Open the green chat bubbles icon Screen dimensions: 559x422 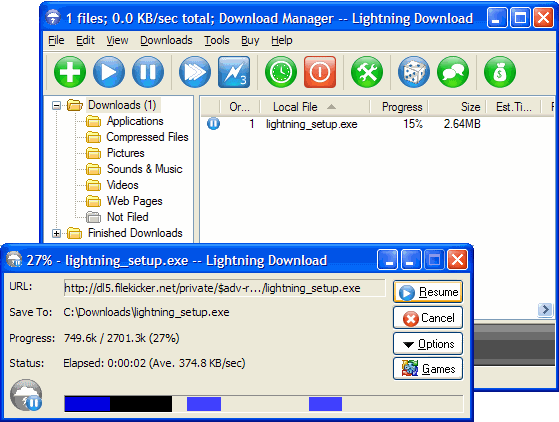click(453, 72)
